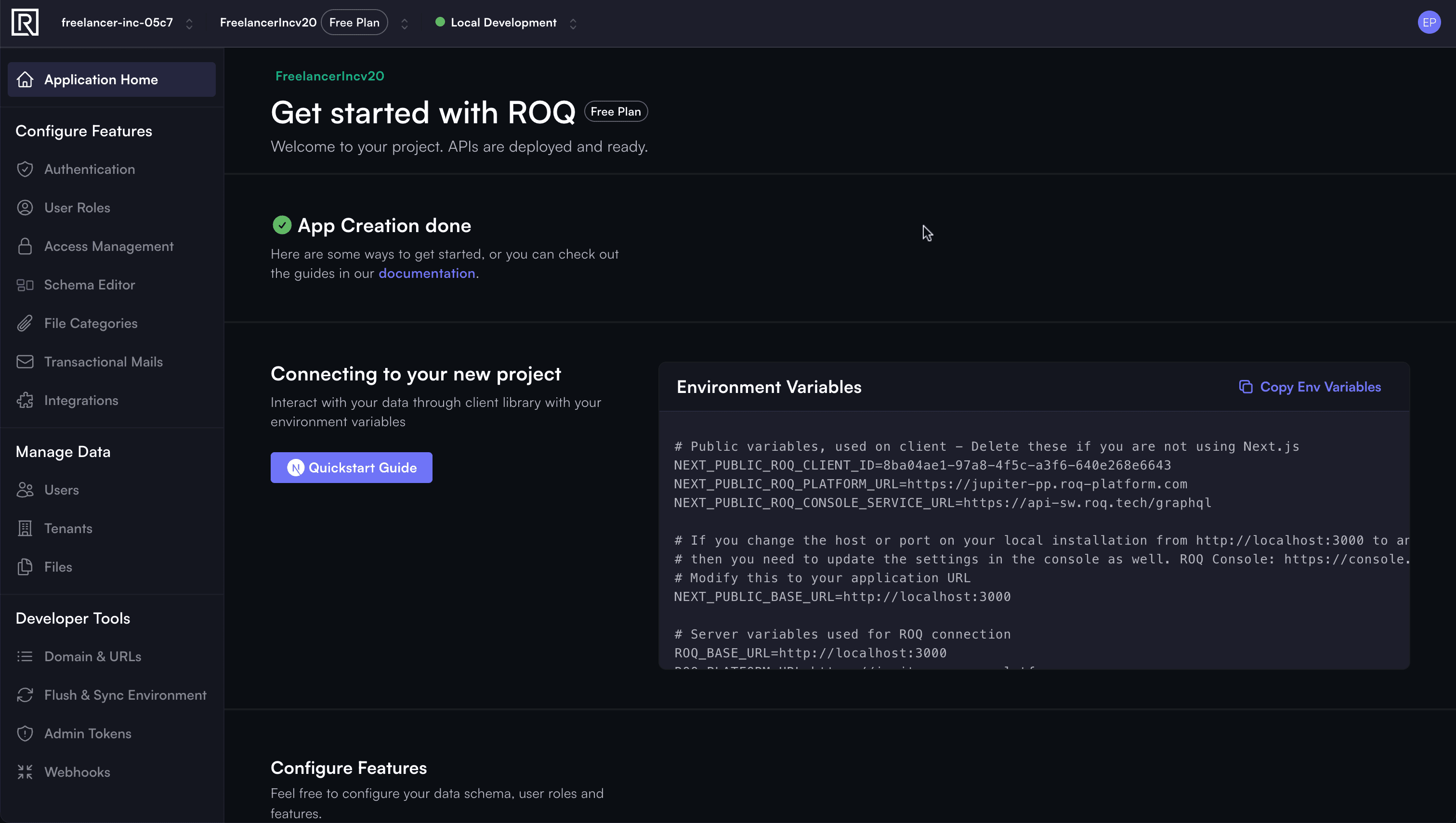Click the NEXT_PUBLIC_ROQ_CONSOLE_SERVICE_URL line
The image size is (1456, 823).
(x=943, y=502)
